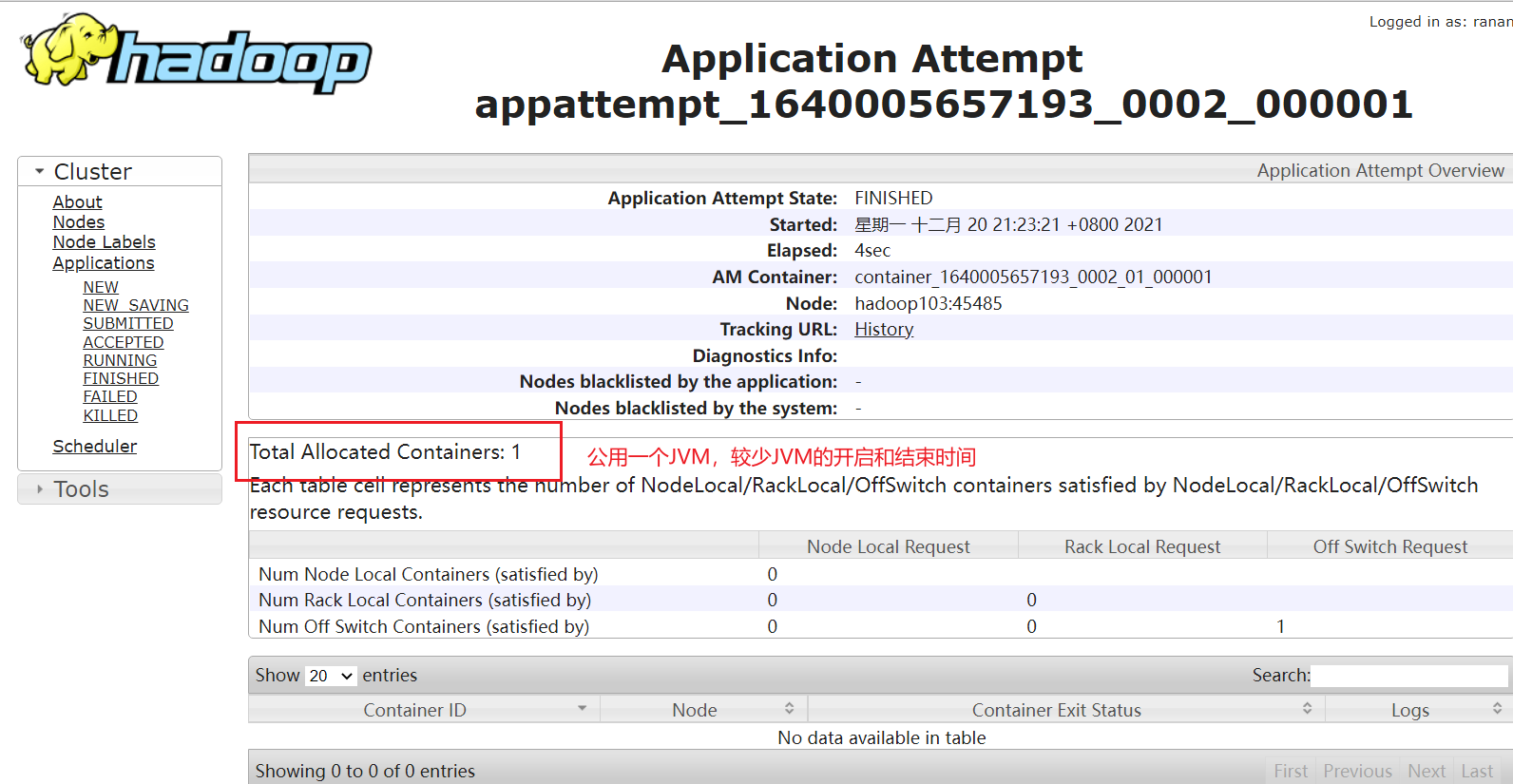Show KILLED applications
The width and height of the screenshot is (1513, 784).
coord(110,415)
